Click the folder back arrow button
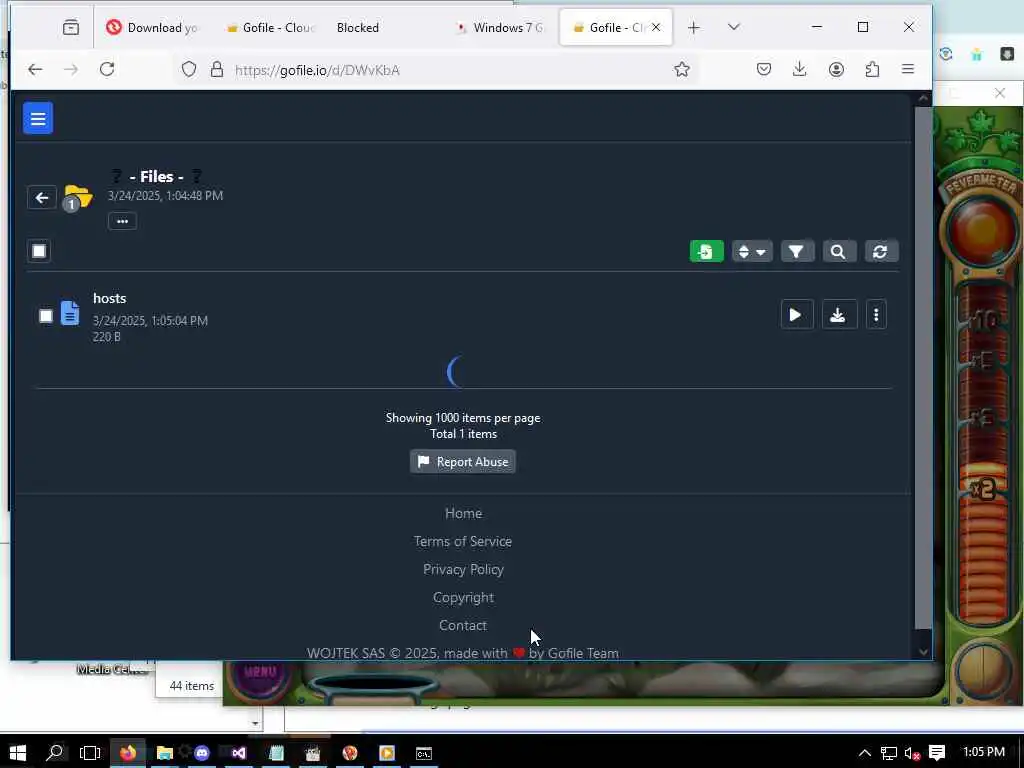The height and width of the screenshot is (768, 1024). click(42, 198)
